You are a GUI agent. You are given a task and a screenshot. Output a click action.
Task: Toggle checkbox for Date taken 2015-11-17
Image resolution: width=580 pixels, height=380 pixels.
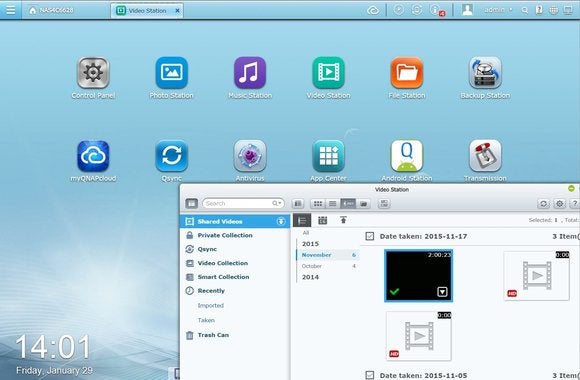pyautogui.click(x=370, y=236)
